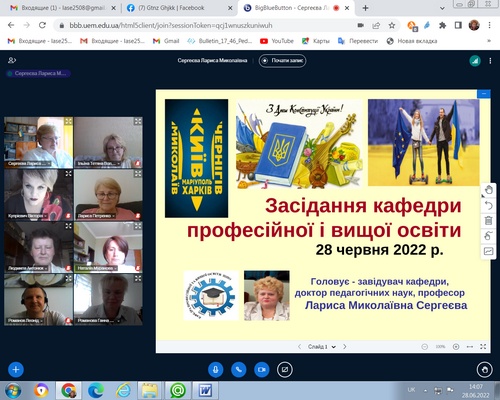Check the connection status indicator

[475, 61]
